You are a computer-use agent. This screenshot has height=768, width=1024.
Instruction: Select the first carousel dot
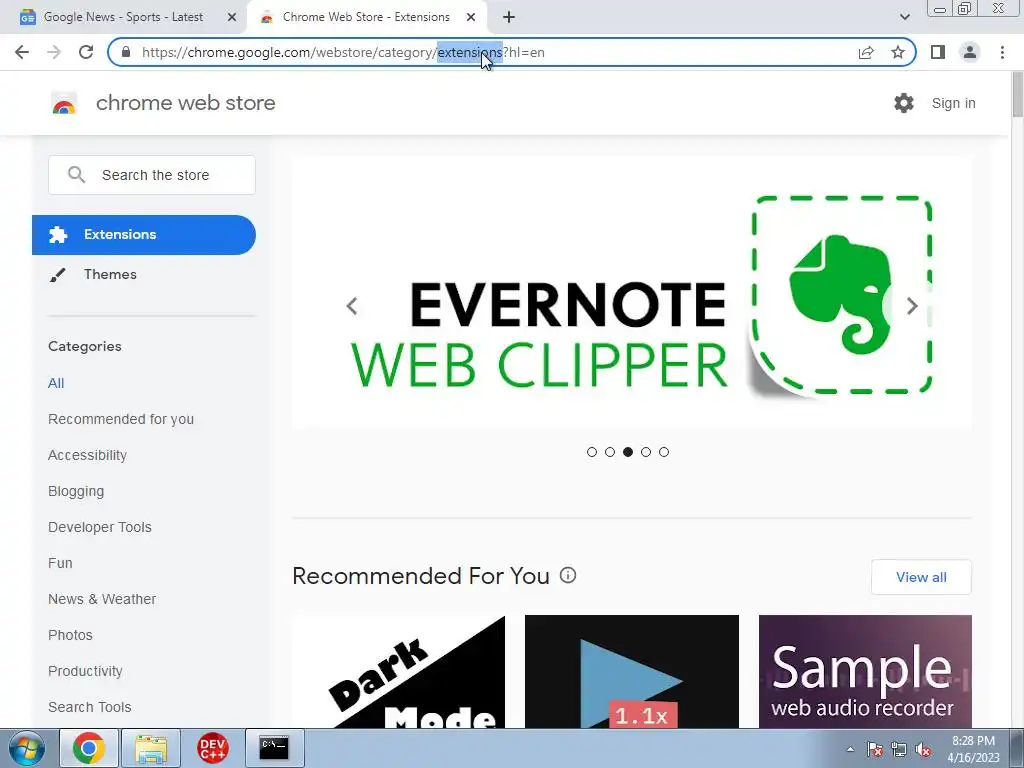pos(592,452)
